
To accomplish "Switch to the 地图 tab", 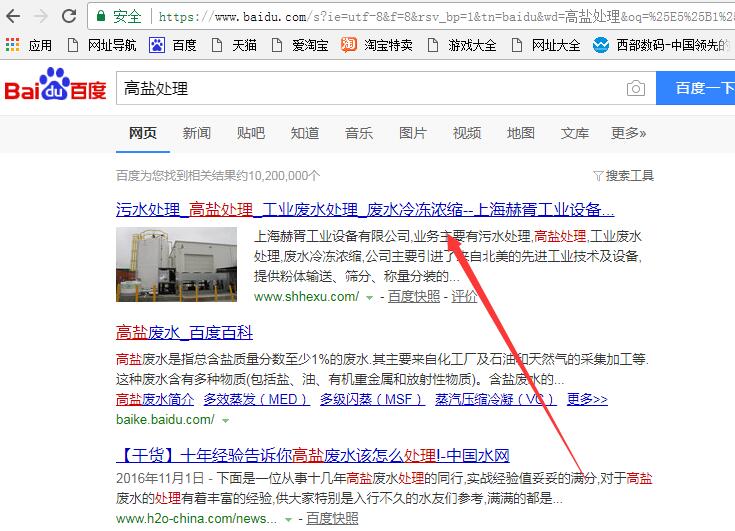I will tap(521, 133).
